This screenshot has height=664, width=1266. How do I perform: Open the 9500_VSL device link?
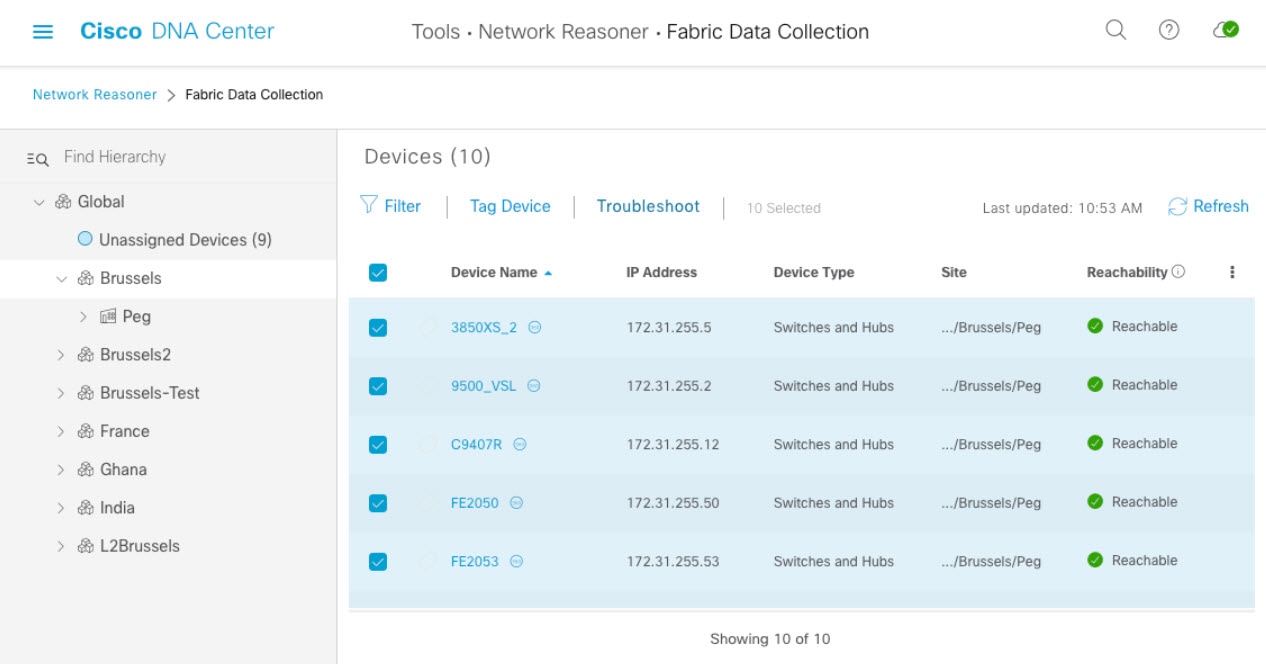click(x=484, y=386)
